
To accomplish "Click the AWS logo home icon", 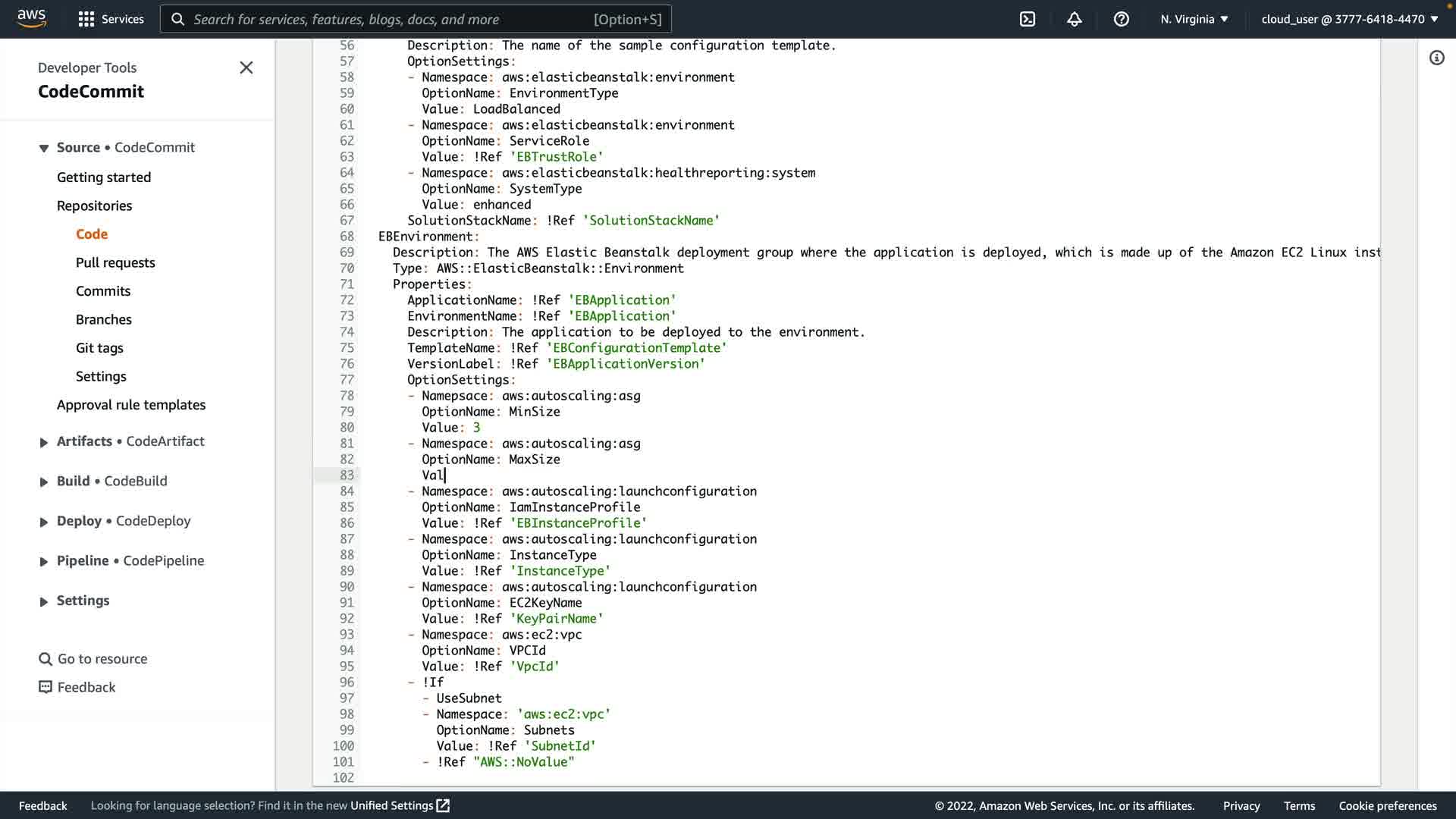I will click(x=32, y=18).
